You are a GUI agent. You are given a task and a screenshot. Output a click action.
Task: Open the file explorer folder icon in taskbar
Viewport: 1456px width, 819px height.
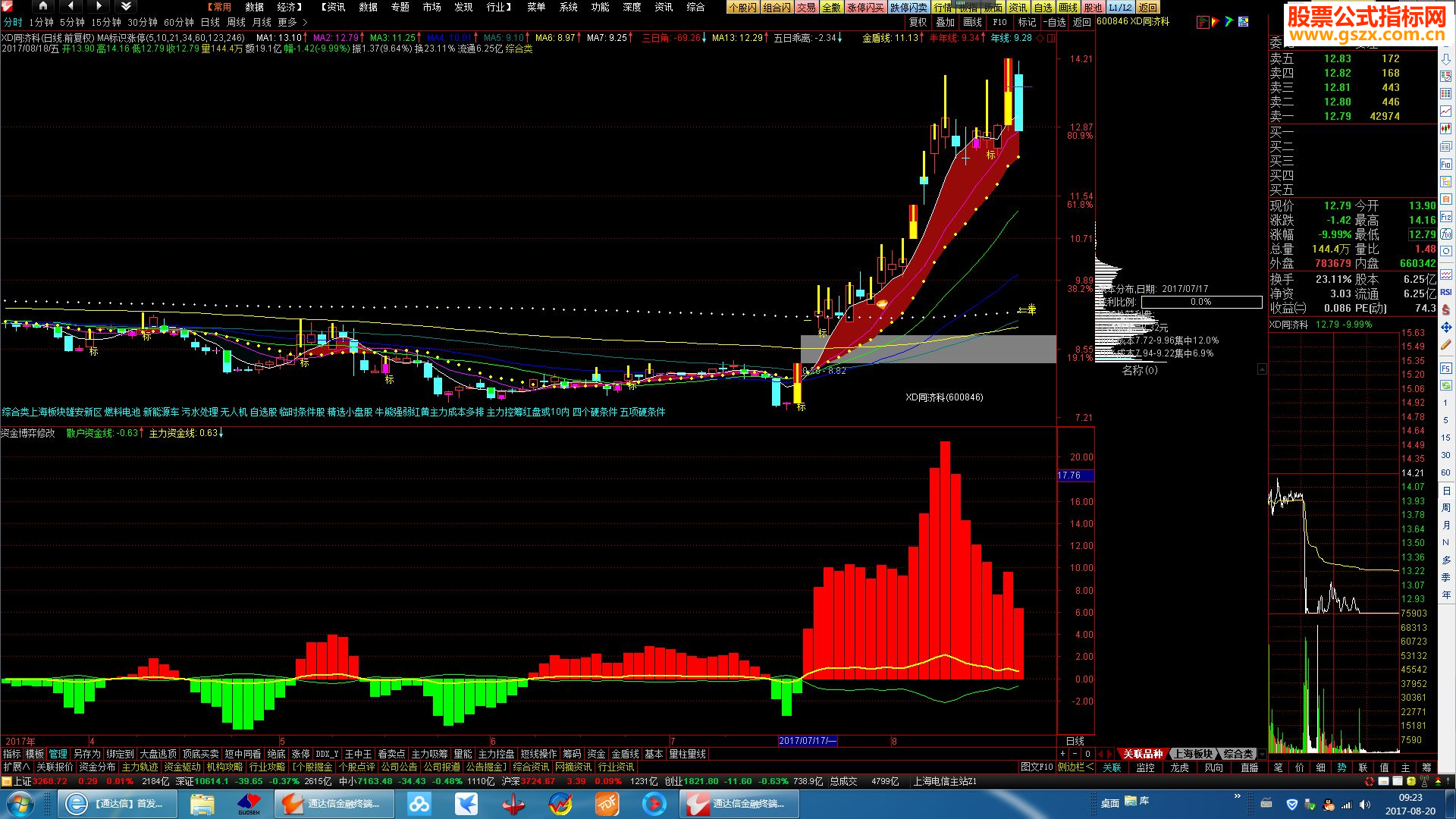click(x=202, y=804)
